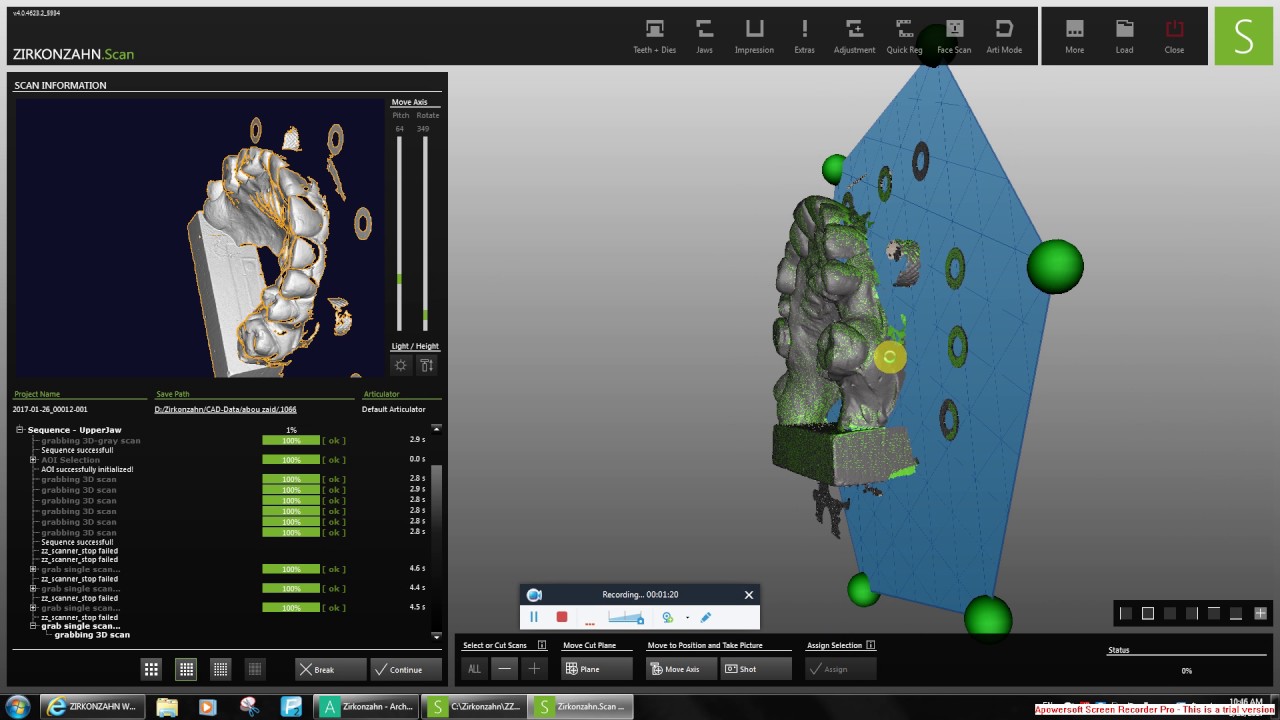
Task: Select the dimmed finest grid density icon
Action: [255, 669]
